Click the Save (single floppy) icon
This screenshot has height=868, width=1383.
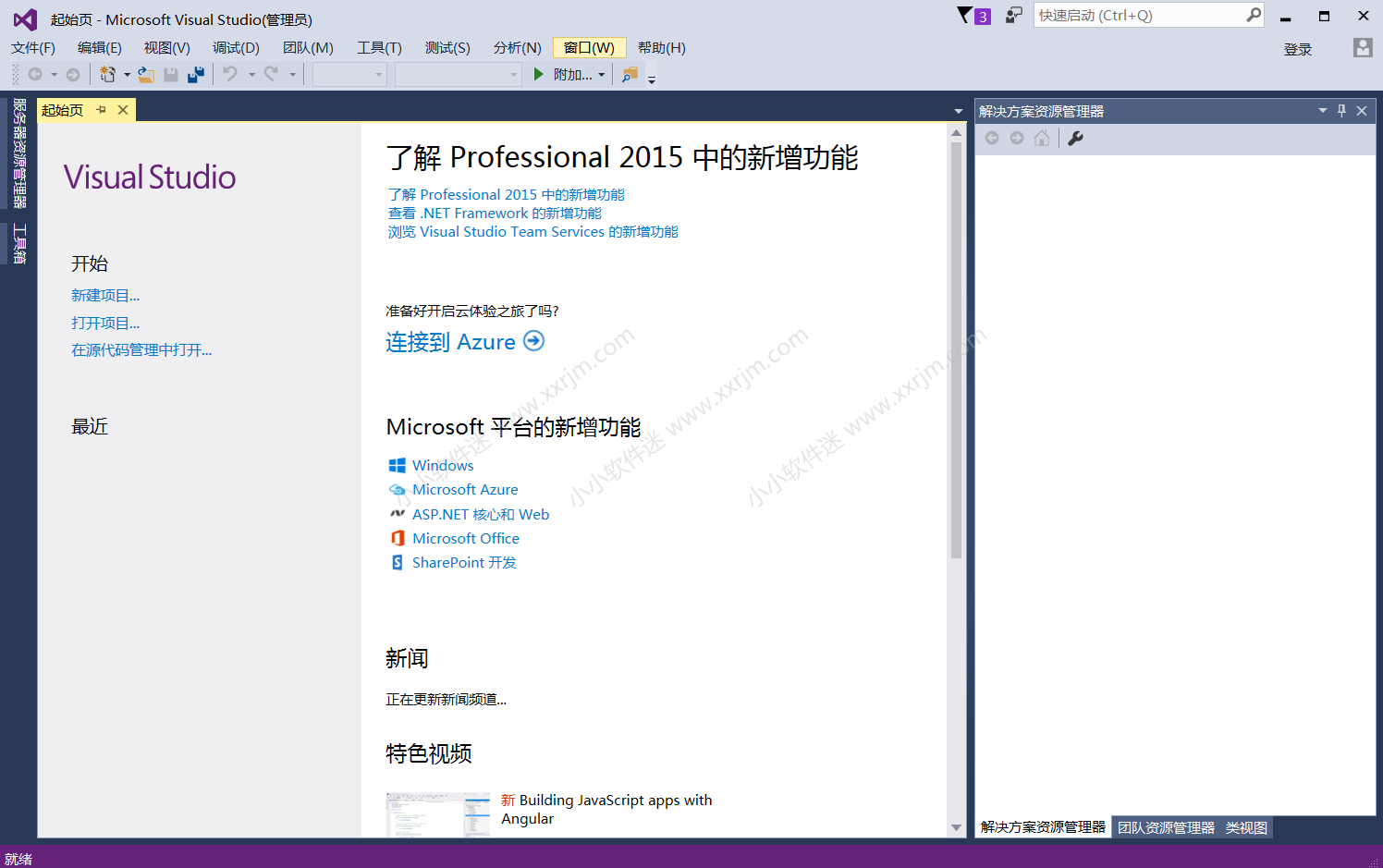pos(171,75)
